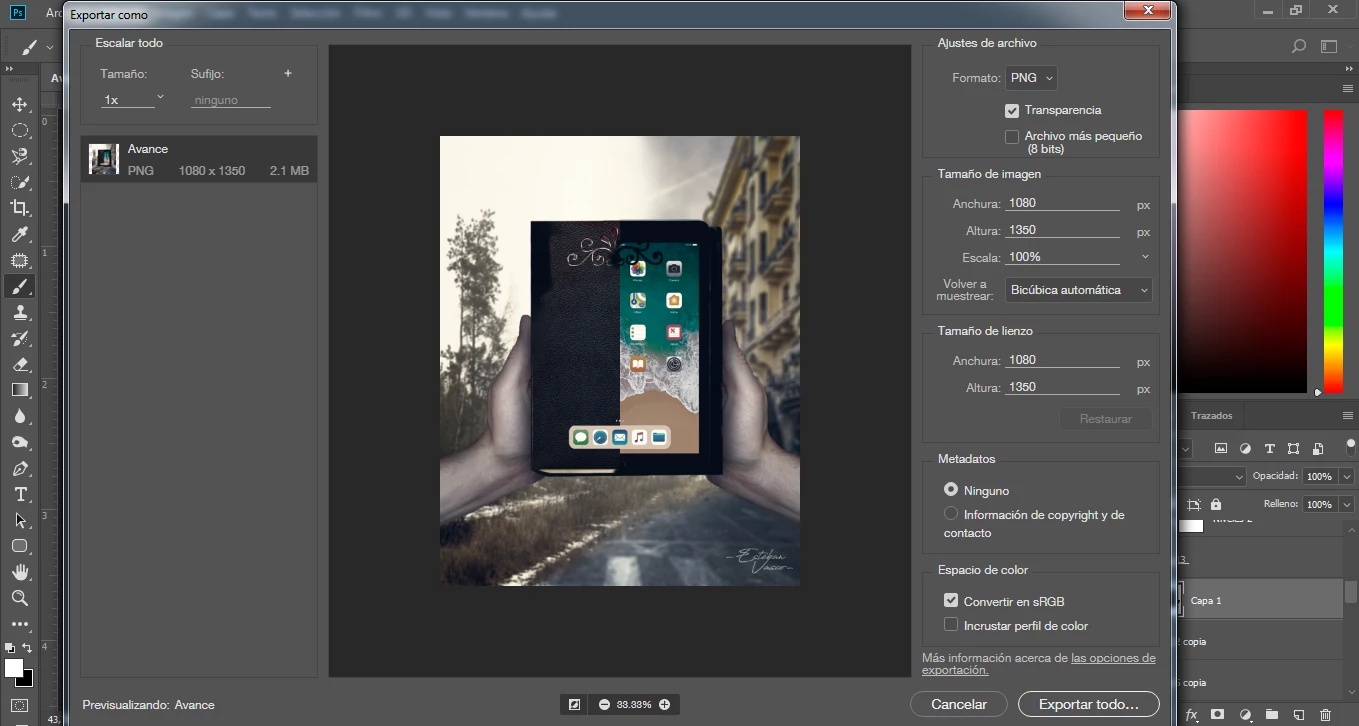The height and width of the screenshot is (726, 1359).
Task: Click the Exportar todo button
Action: coord(1087,704)
